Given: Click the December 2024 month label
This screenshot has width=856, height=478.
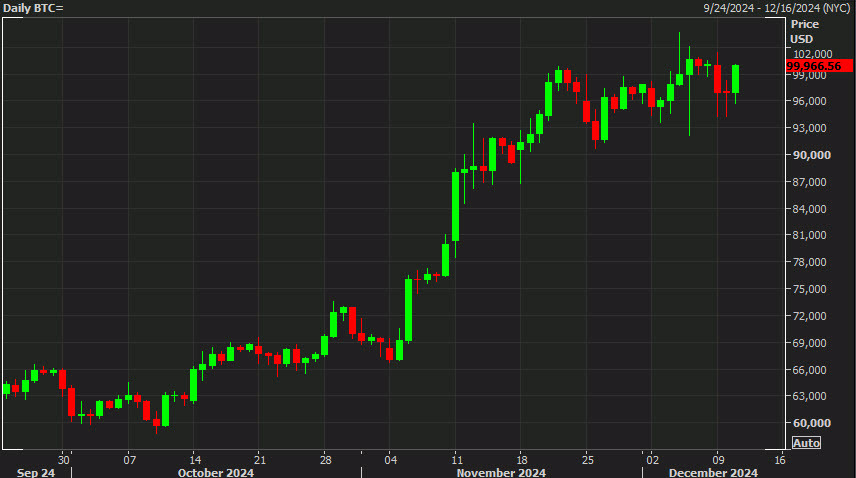Looking at the screenshot, I should pos(713,473).
